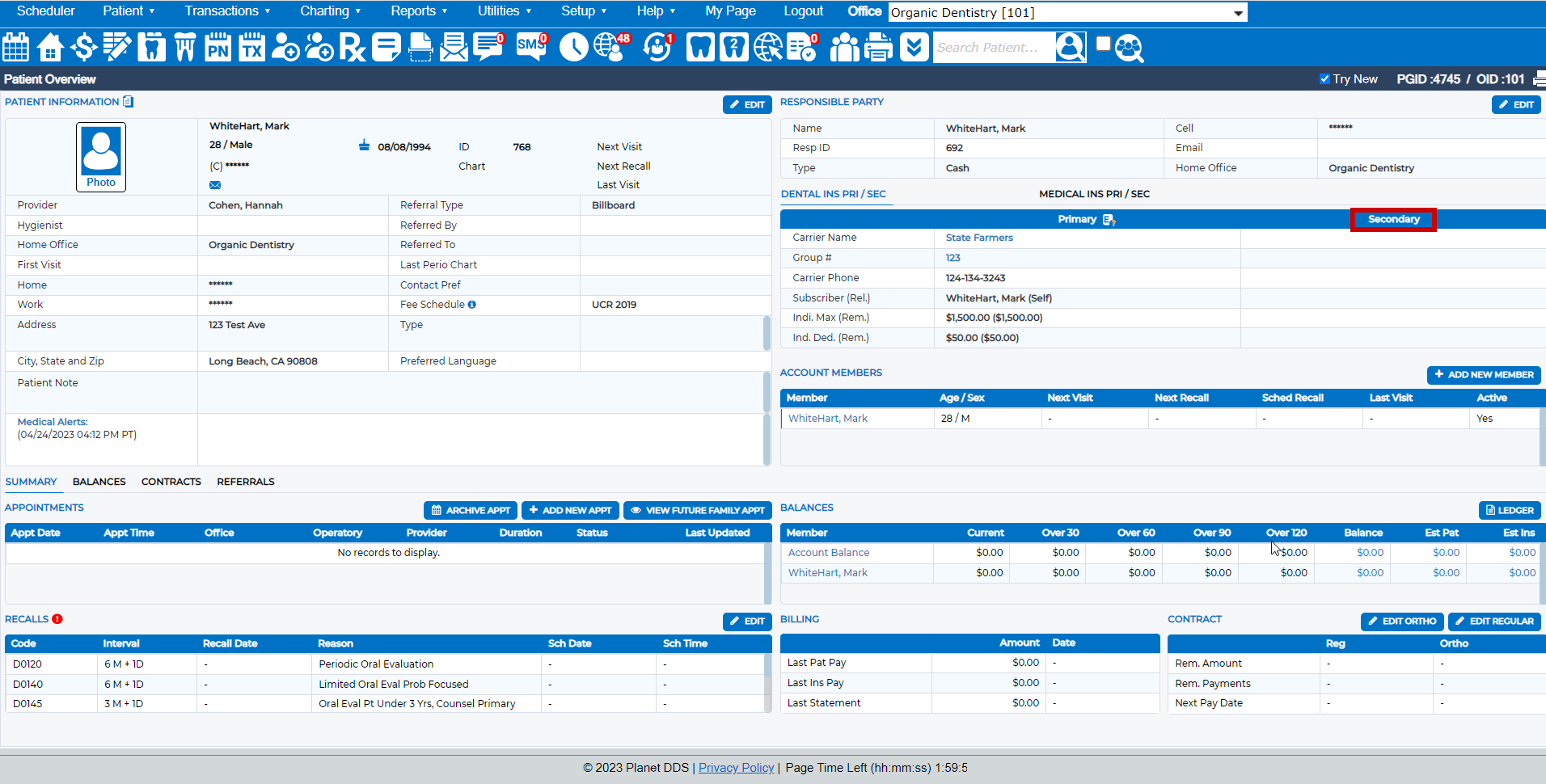Open My Page menu item

730,11
